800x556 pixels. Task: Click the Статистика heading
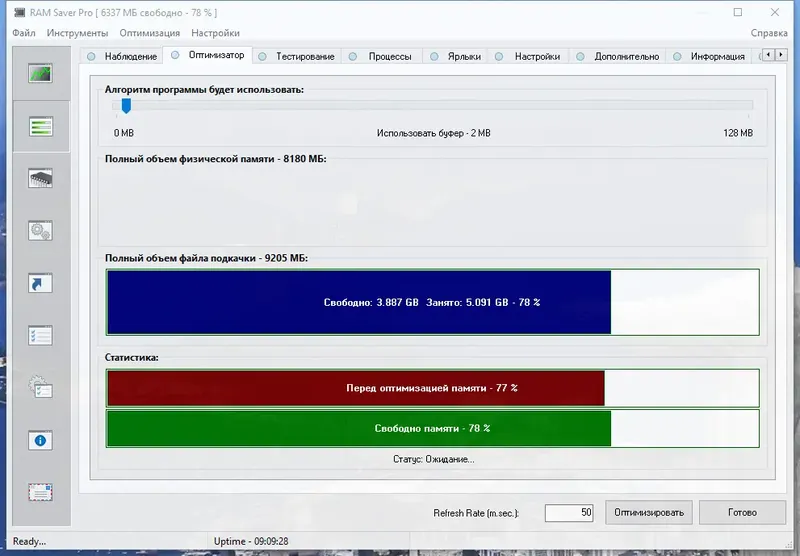click(x=132, y=358)
